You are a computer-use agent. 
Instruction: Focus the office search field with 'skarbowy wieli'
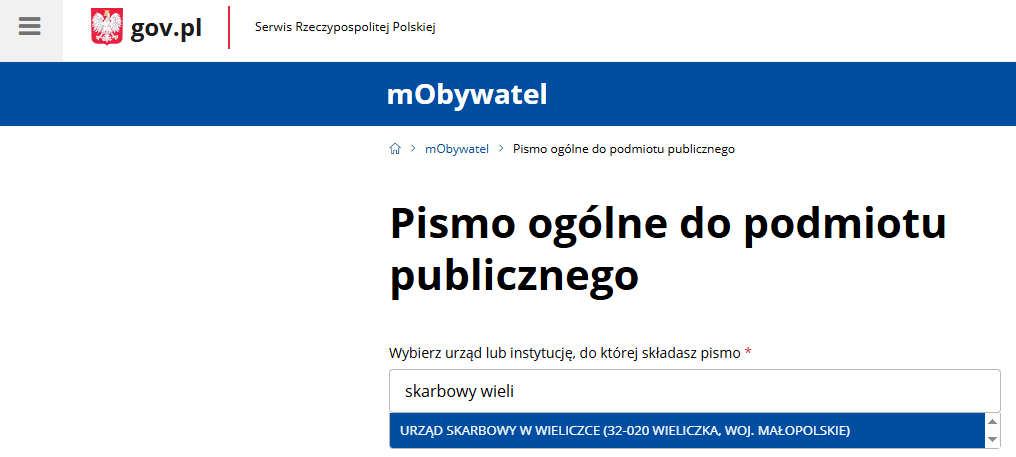pyautogui.click(x=694, y=391)
